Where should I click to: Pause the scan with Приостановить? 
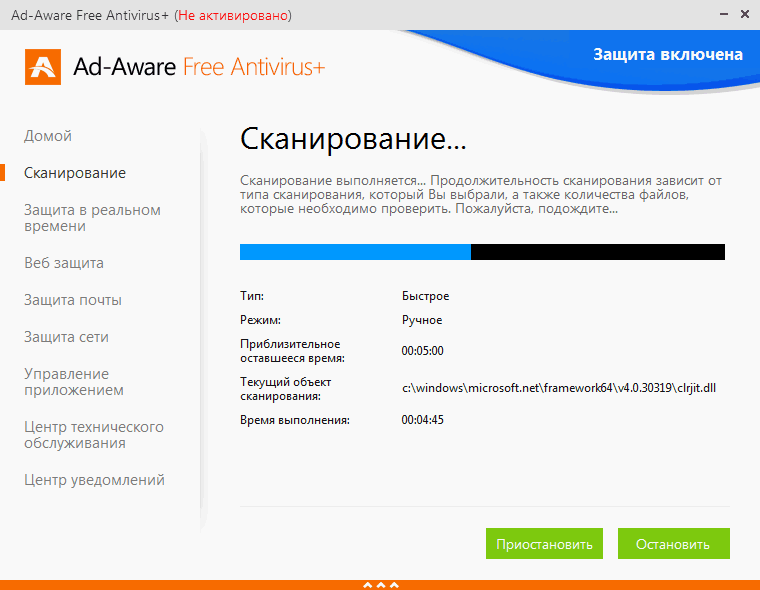point(544,543)
